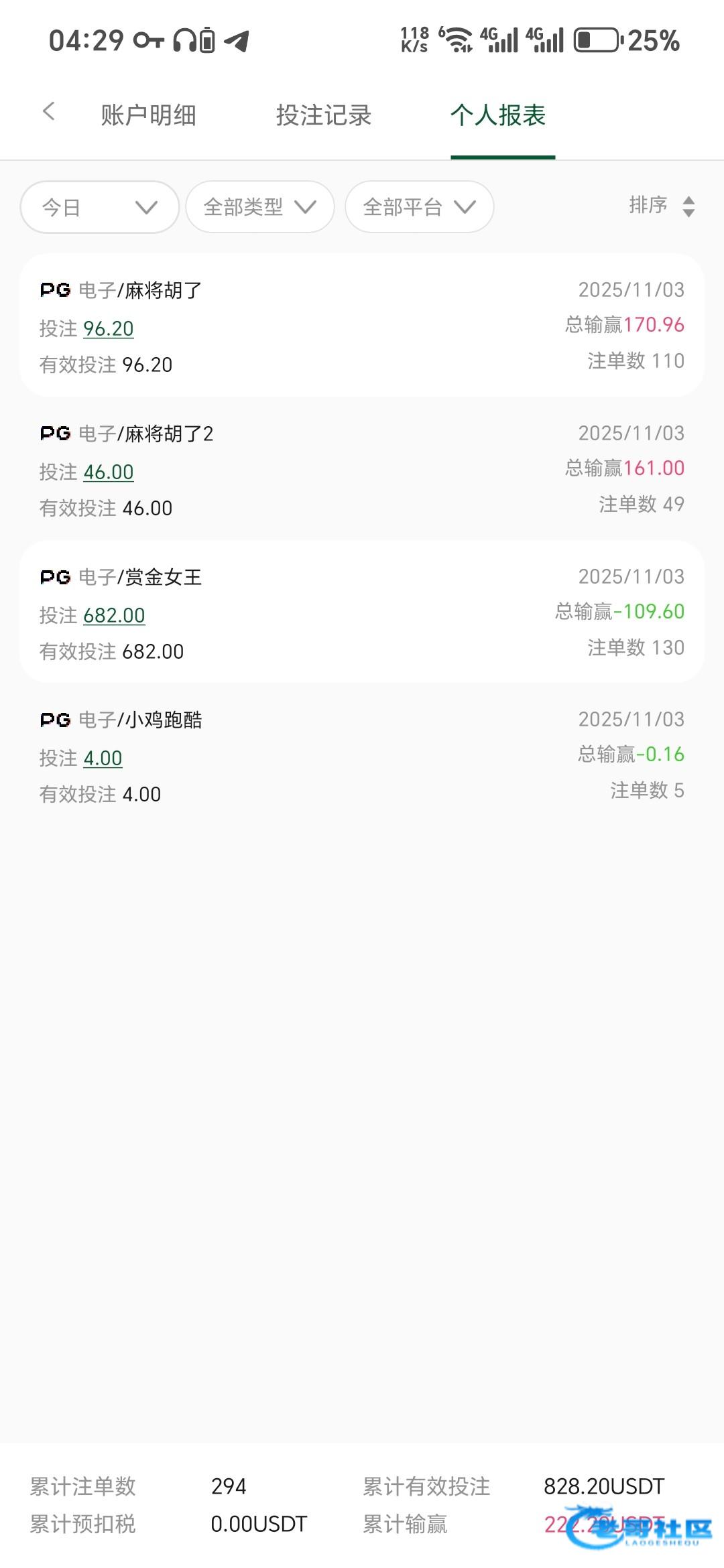Viewport: 724px width, 1568px height.
Task: Expand the 全部平台 platform filter
Action: click(419, 207)
